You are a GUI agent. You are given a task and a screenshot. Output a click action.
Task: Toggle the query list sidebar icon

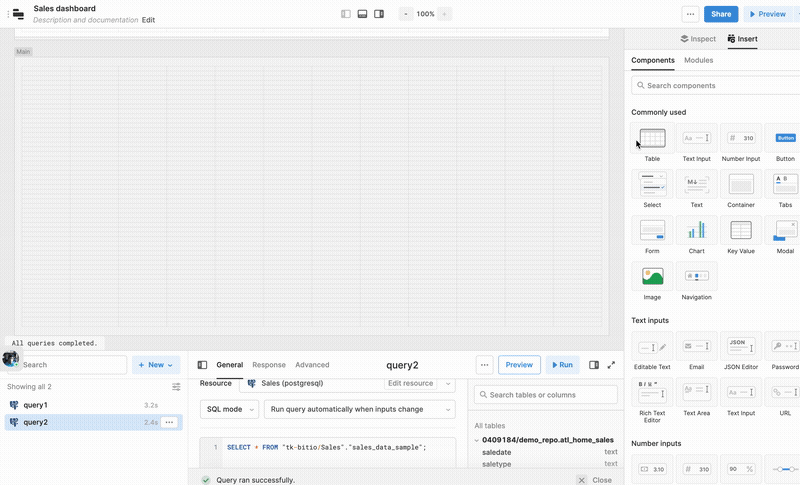[x=203, y=365]
